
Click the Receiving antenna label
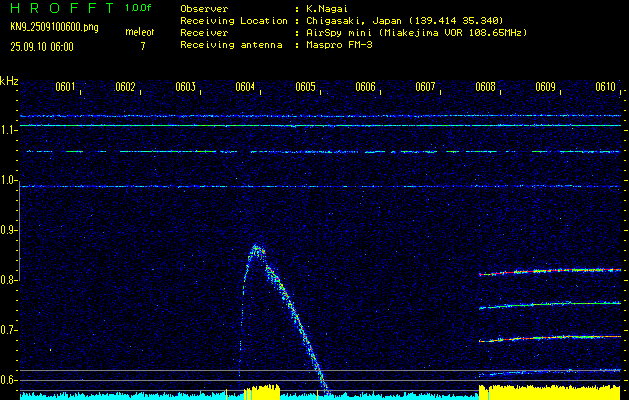(231, 45)
